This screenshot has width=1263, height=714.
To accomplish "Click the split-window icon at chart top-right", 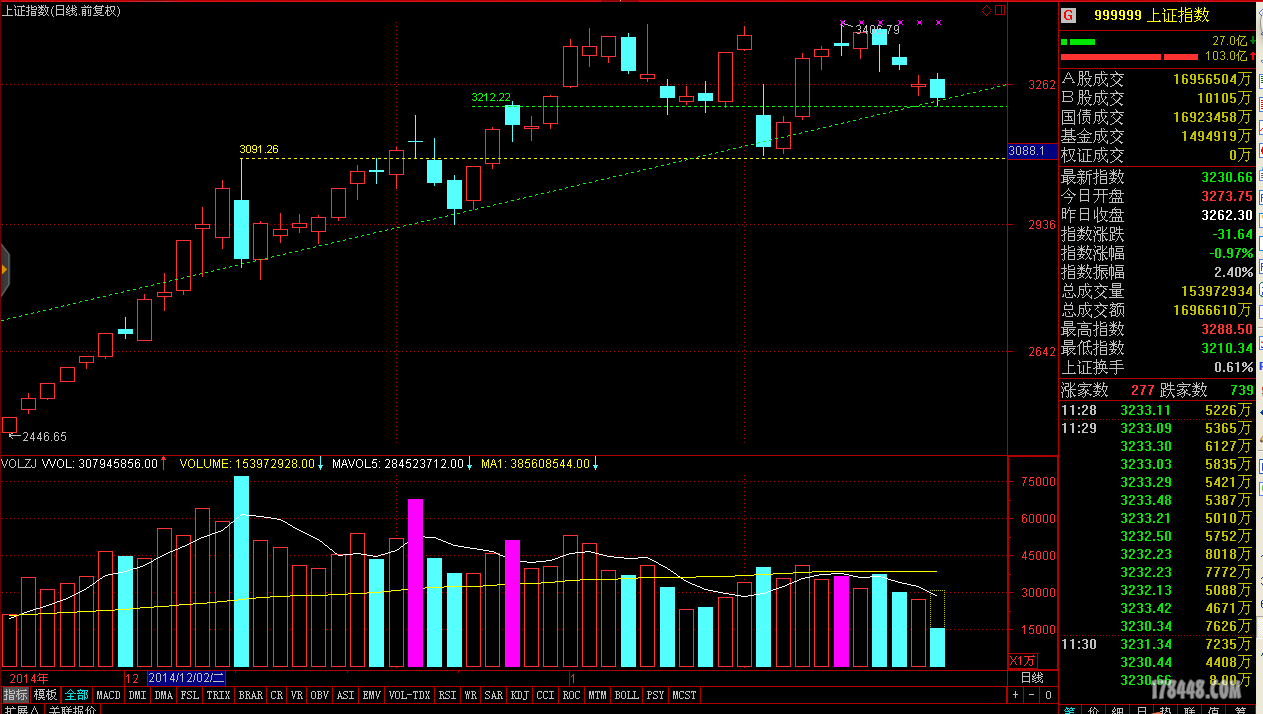I will pyautogui.click(x=1000, y=10).
